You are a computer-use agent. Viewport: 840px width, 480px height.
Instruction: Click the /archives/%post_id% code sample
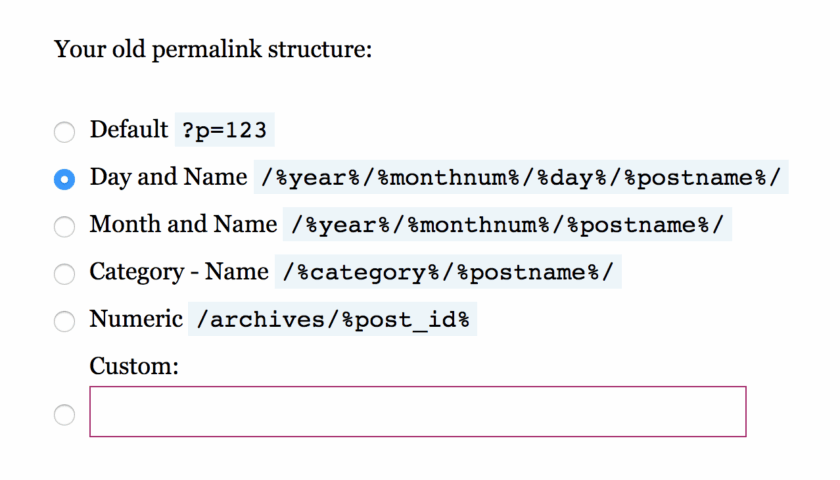(333, 320)
